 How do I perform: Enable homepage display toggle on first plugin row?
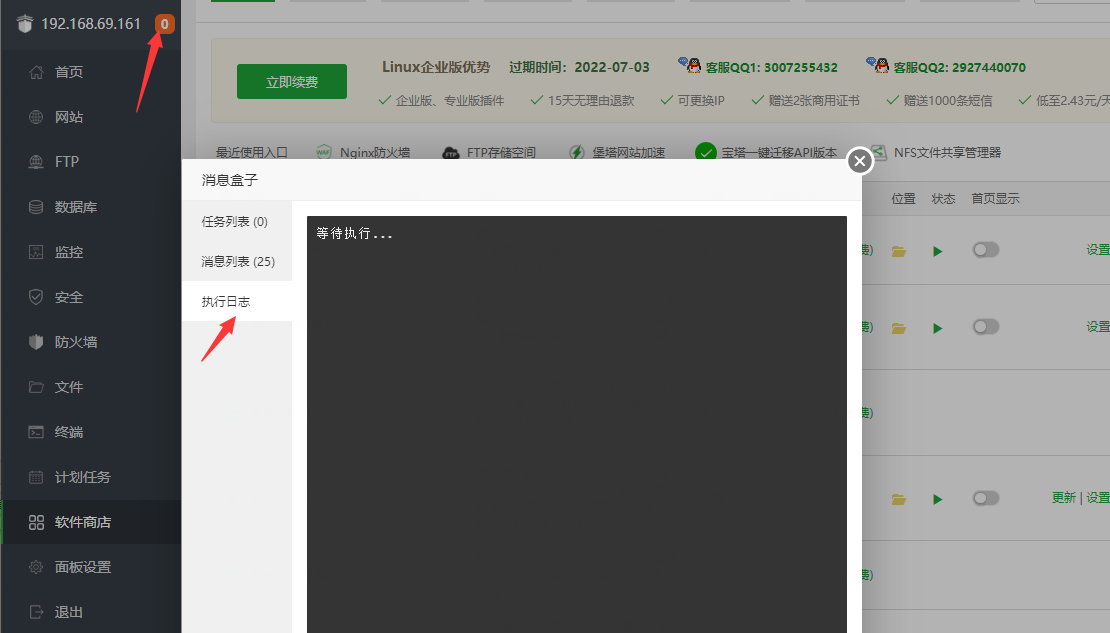[x=985, y=250]
